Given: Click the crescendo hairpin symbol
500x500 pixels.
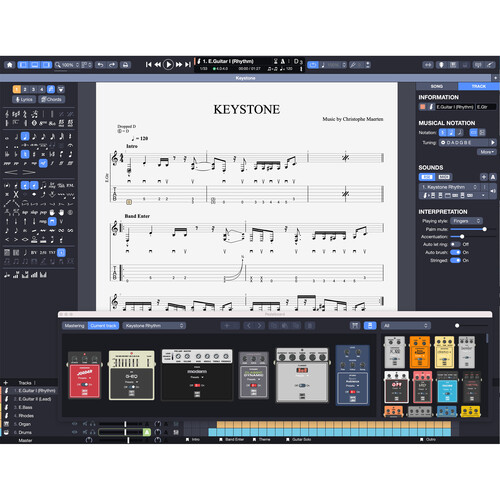Looking at the screenshot, I should [x=11, y=172].
